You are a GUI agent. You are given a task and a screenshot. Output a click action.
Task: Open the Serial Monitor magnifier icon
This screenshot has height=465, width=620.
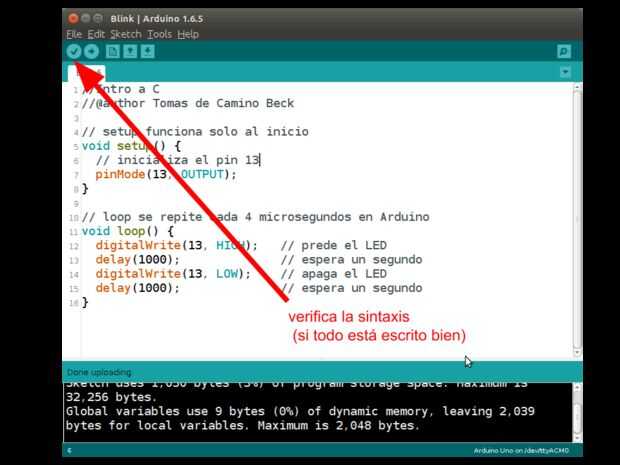click(564, 51)
